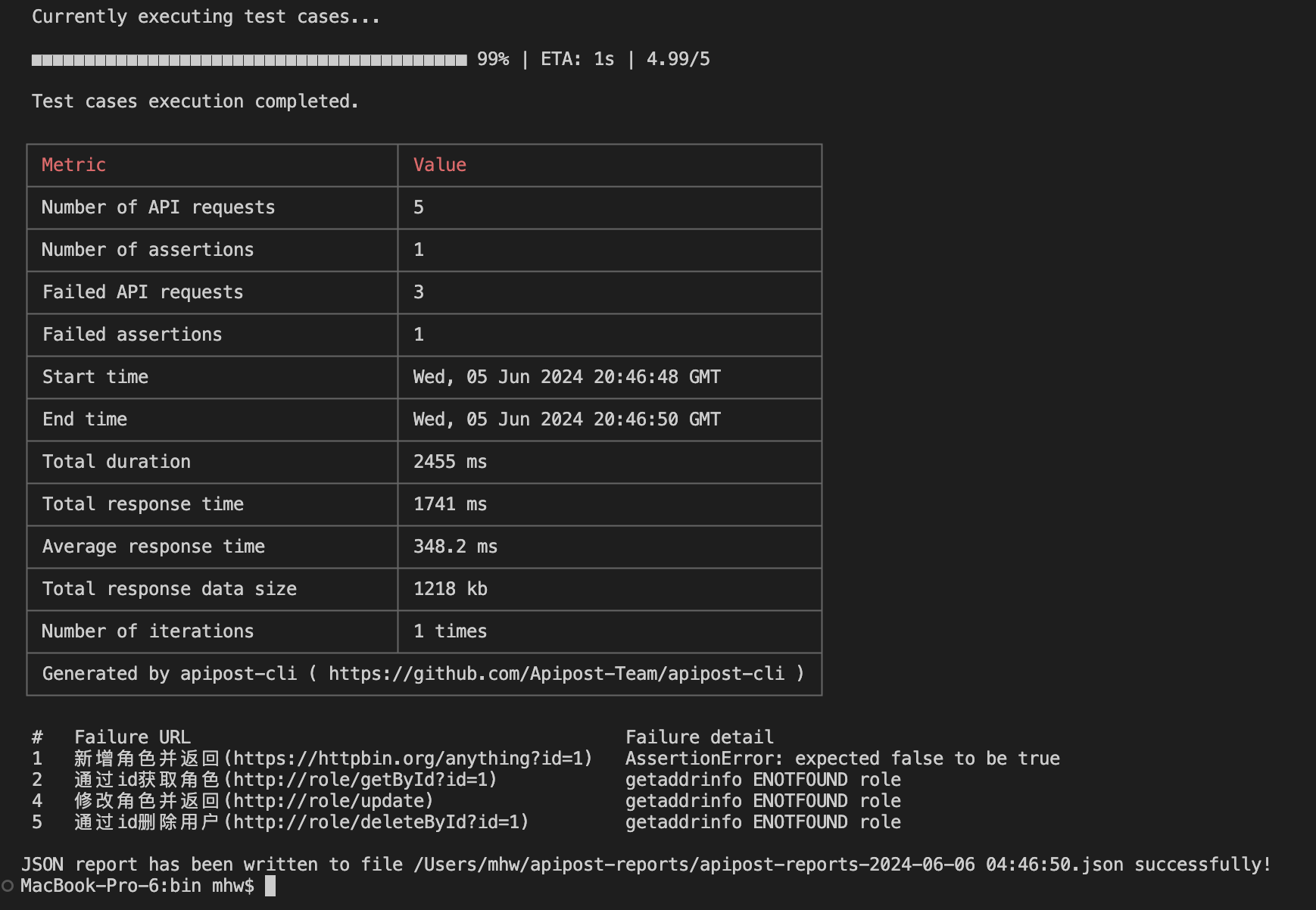Click the '2455 ms' duration value
The image size is (1316, 910).
click(x=450, y=462)
